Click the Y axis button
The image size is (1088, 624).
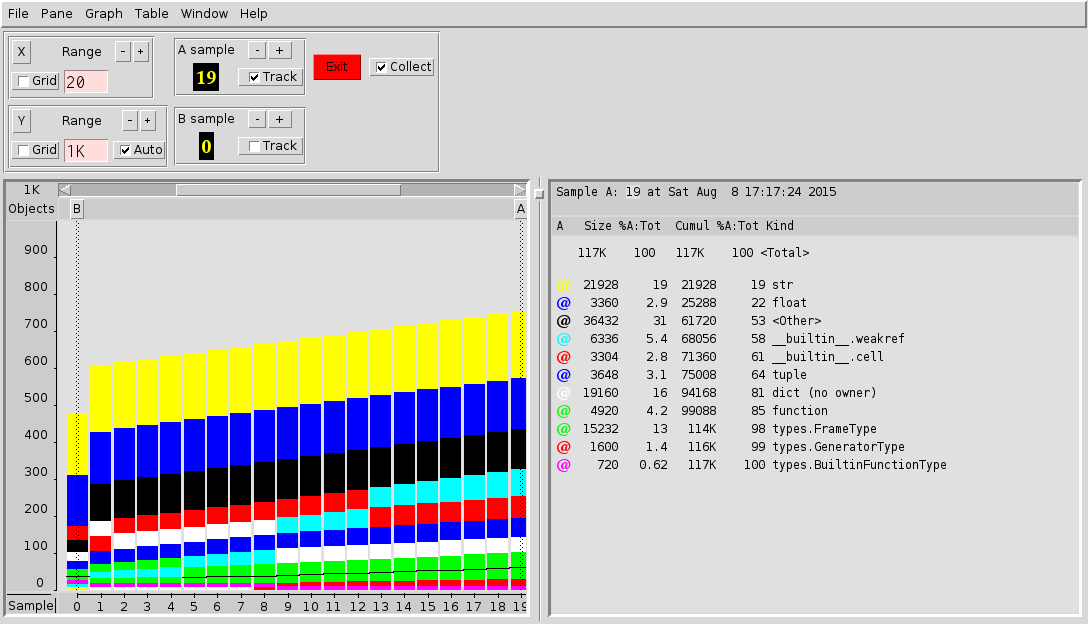coord(22,121)
